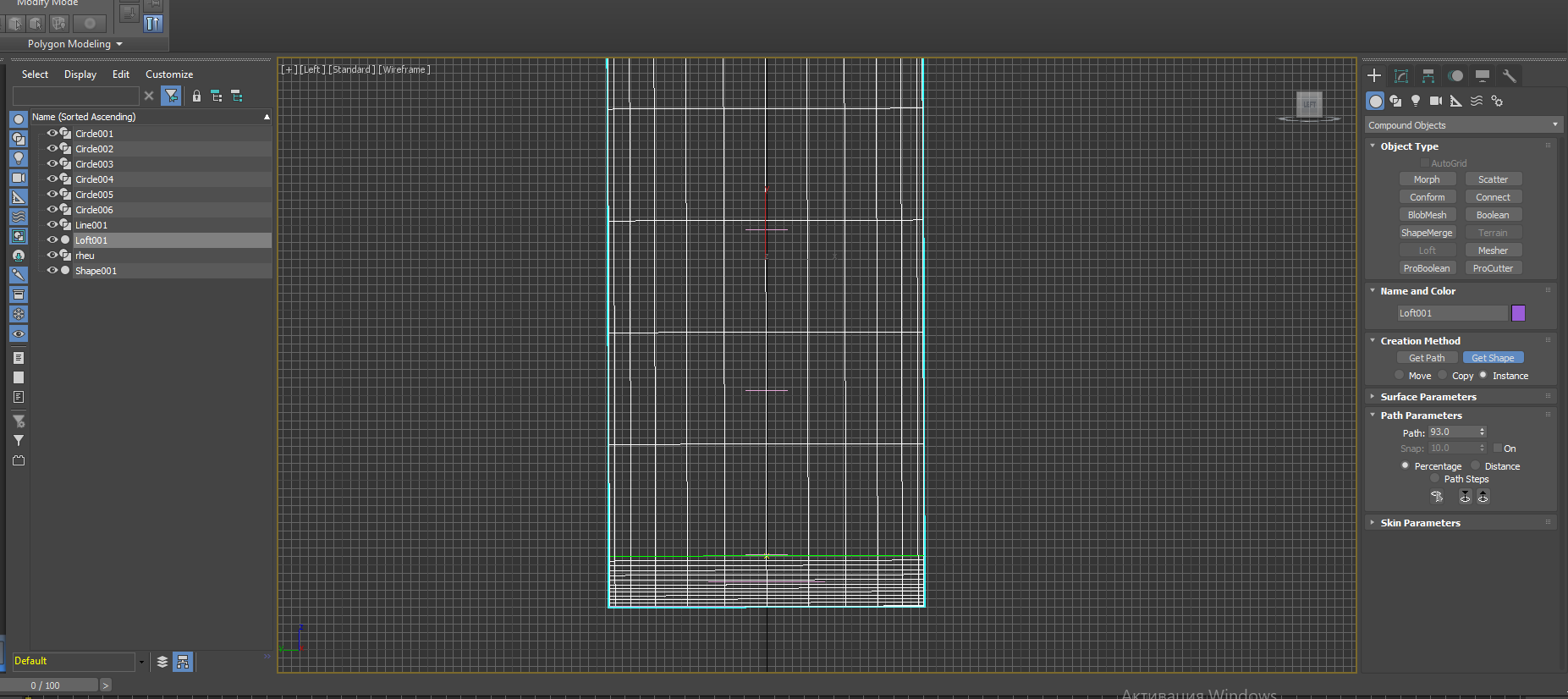Open the Loft001 object color swatch

pos(1518,313)
